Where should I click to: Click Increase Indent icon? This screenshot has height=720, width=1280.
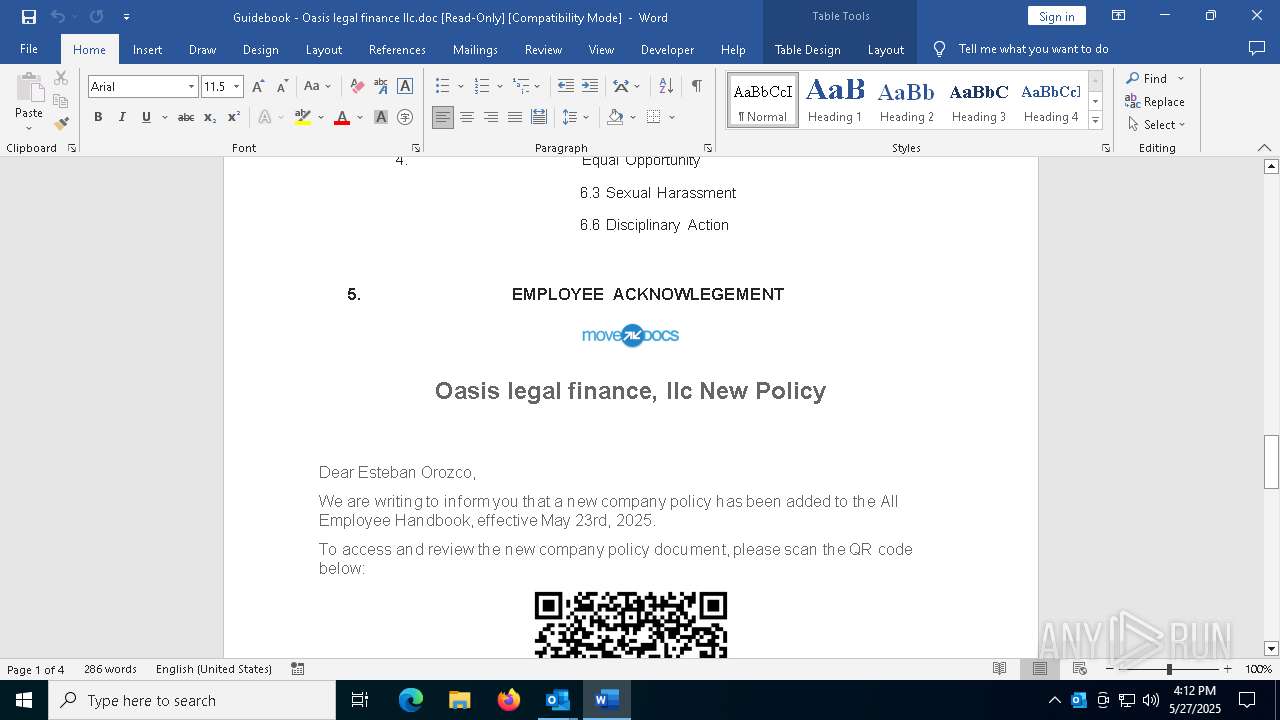coord(590,87)
